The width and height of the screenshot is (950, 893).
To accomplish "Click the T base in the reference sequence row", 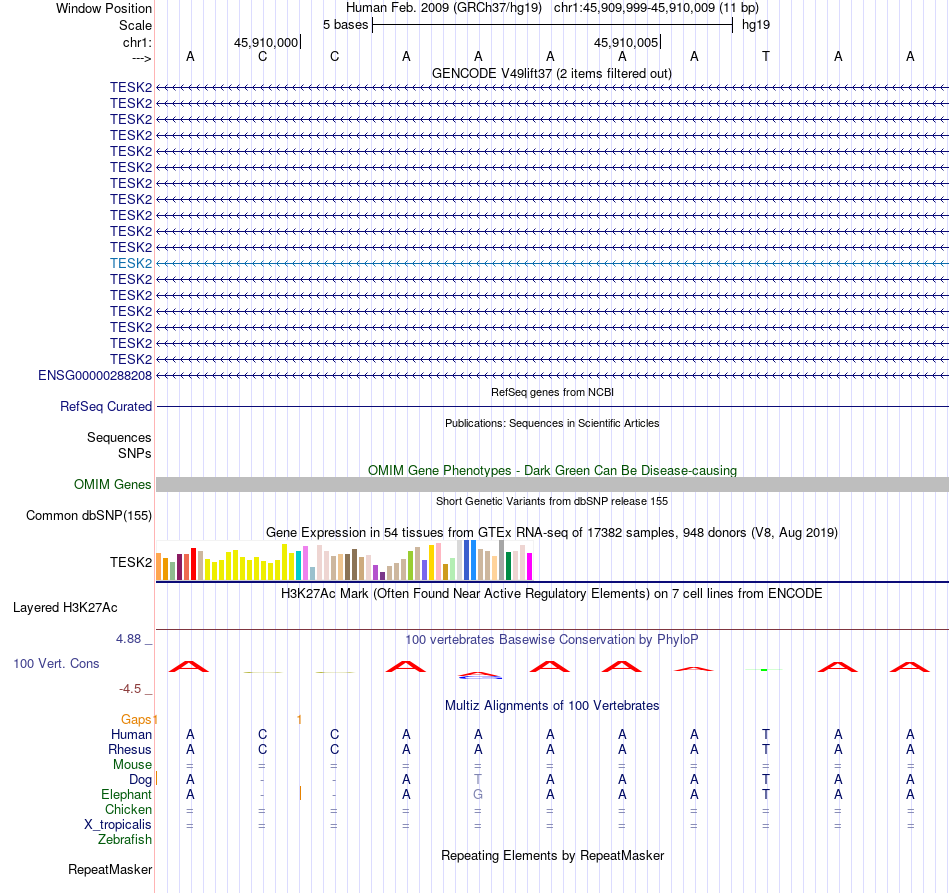I will pos(766,56).
